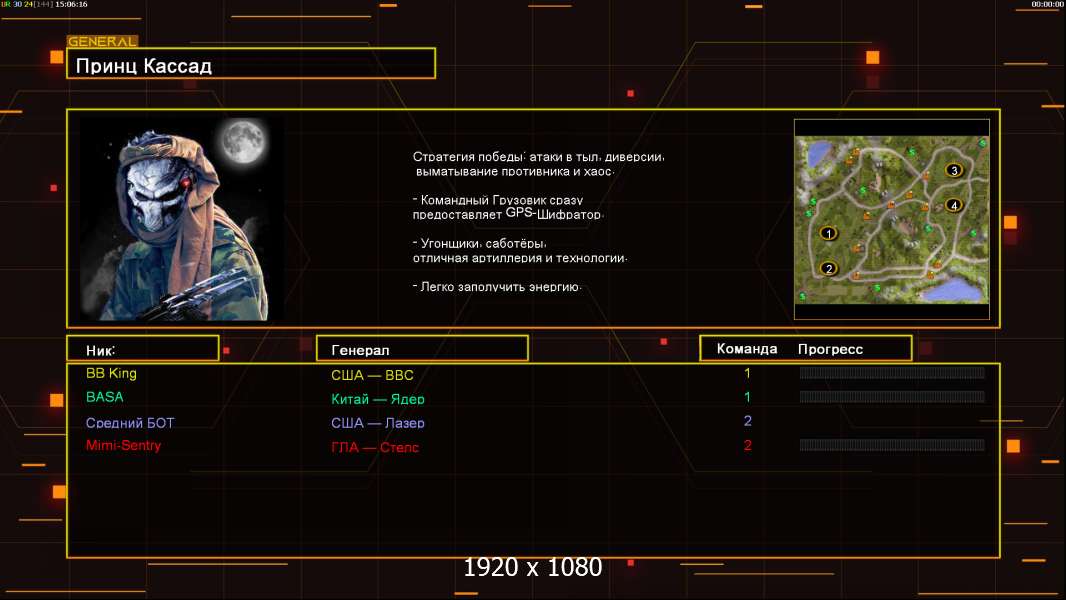Click start position marker 2 on the map

click(828, 268)
